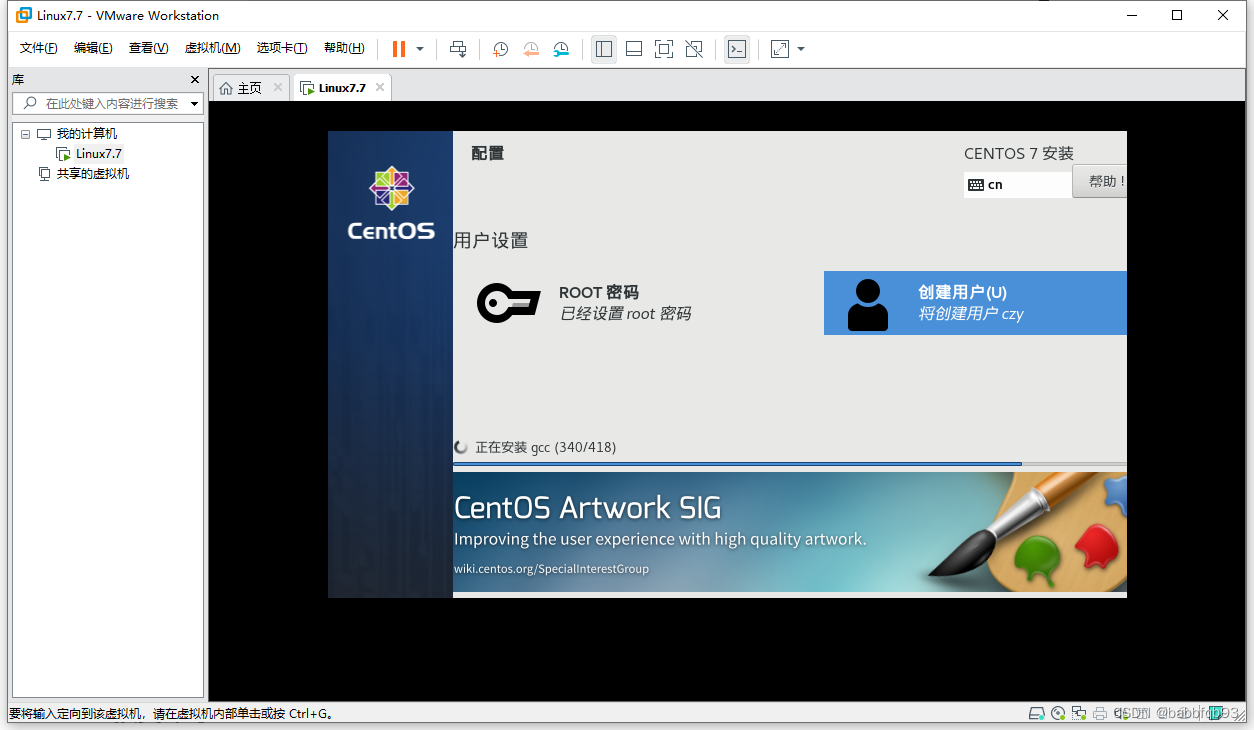Screen dimensions: 1254x730
Task: Open the 编辑(E) menu
Action: pos(93,48)
